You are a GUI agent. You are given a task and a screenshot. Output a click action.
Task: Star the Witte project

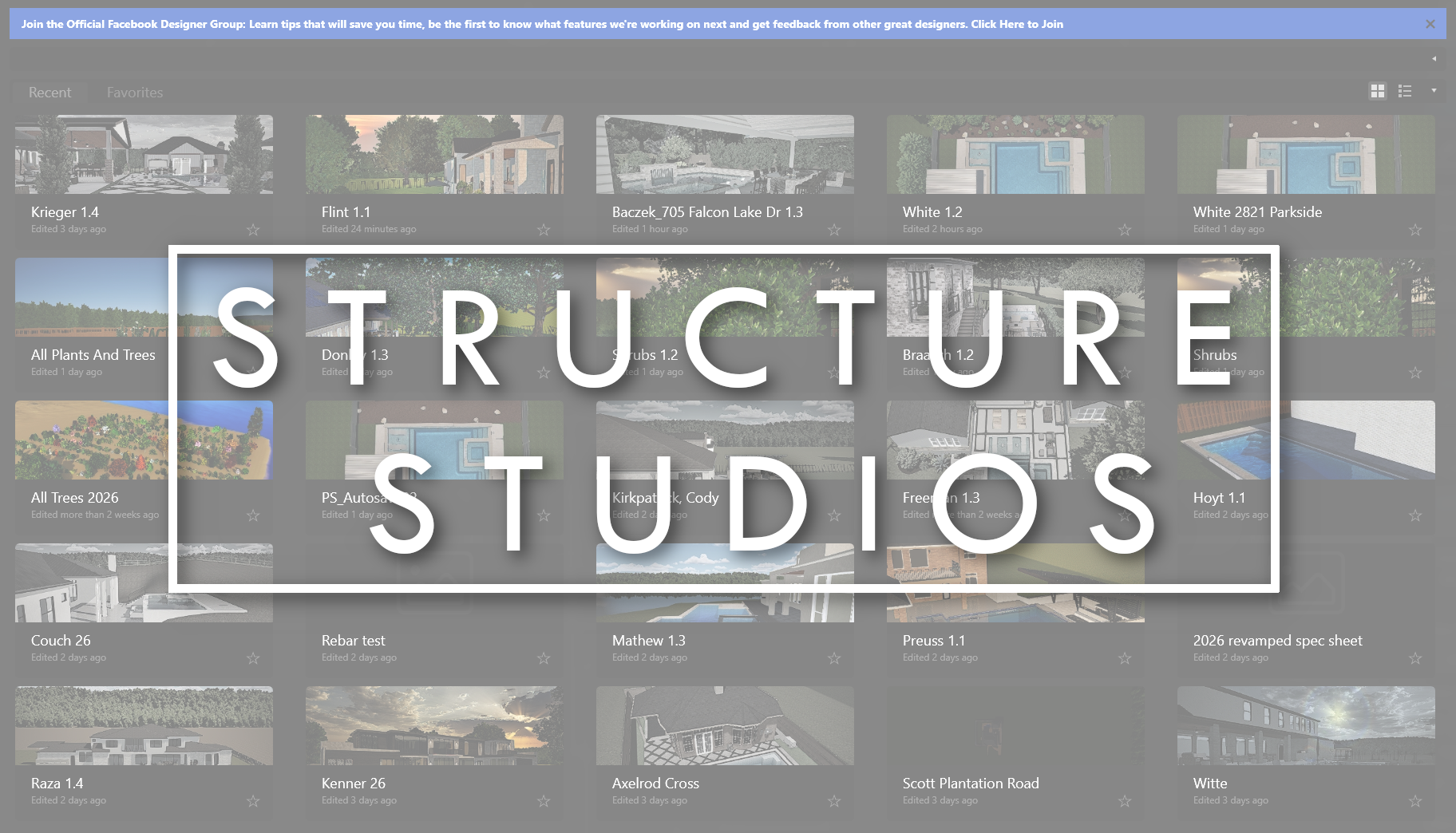pos(1415,801)
